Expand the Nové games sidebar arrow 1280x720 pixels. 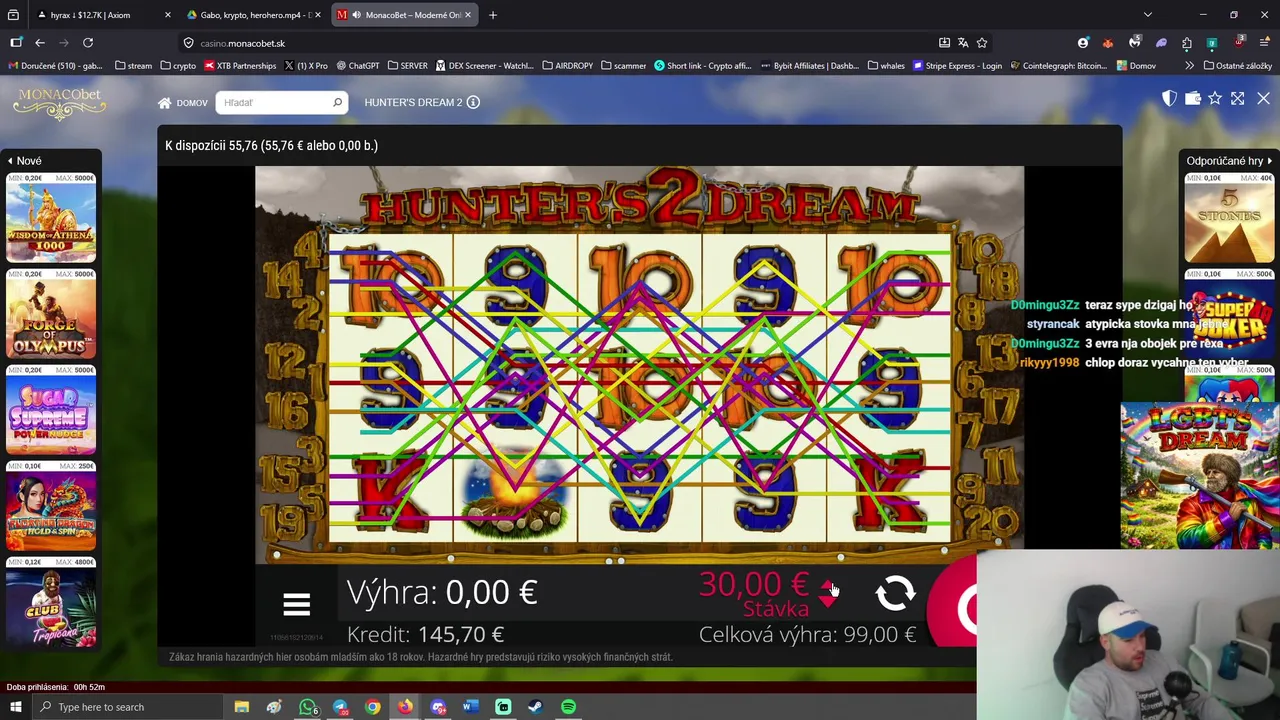[10, 161]
